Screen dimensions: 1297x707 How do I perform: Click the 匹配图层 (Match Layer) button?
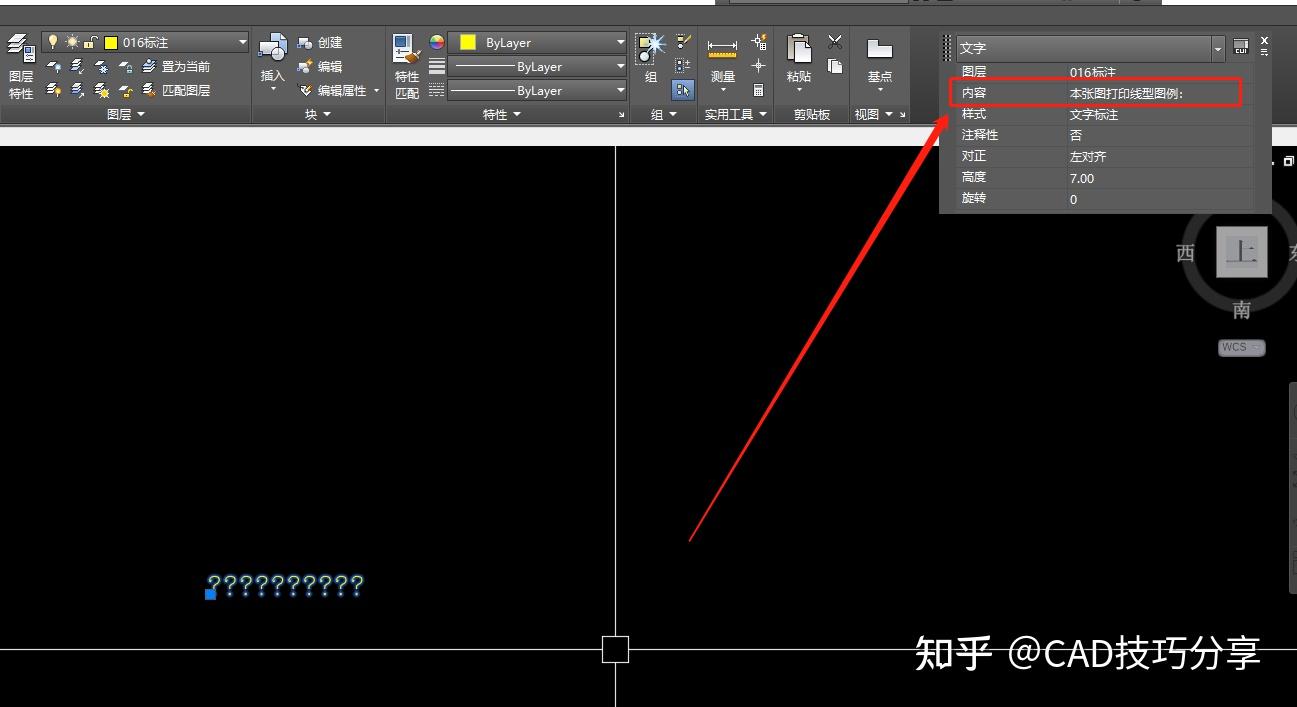click(186, 90)
